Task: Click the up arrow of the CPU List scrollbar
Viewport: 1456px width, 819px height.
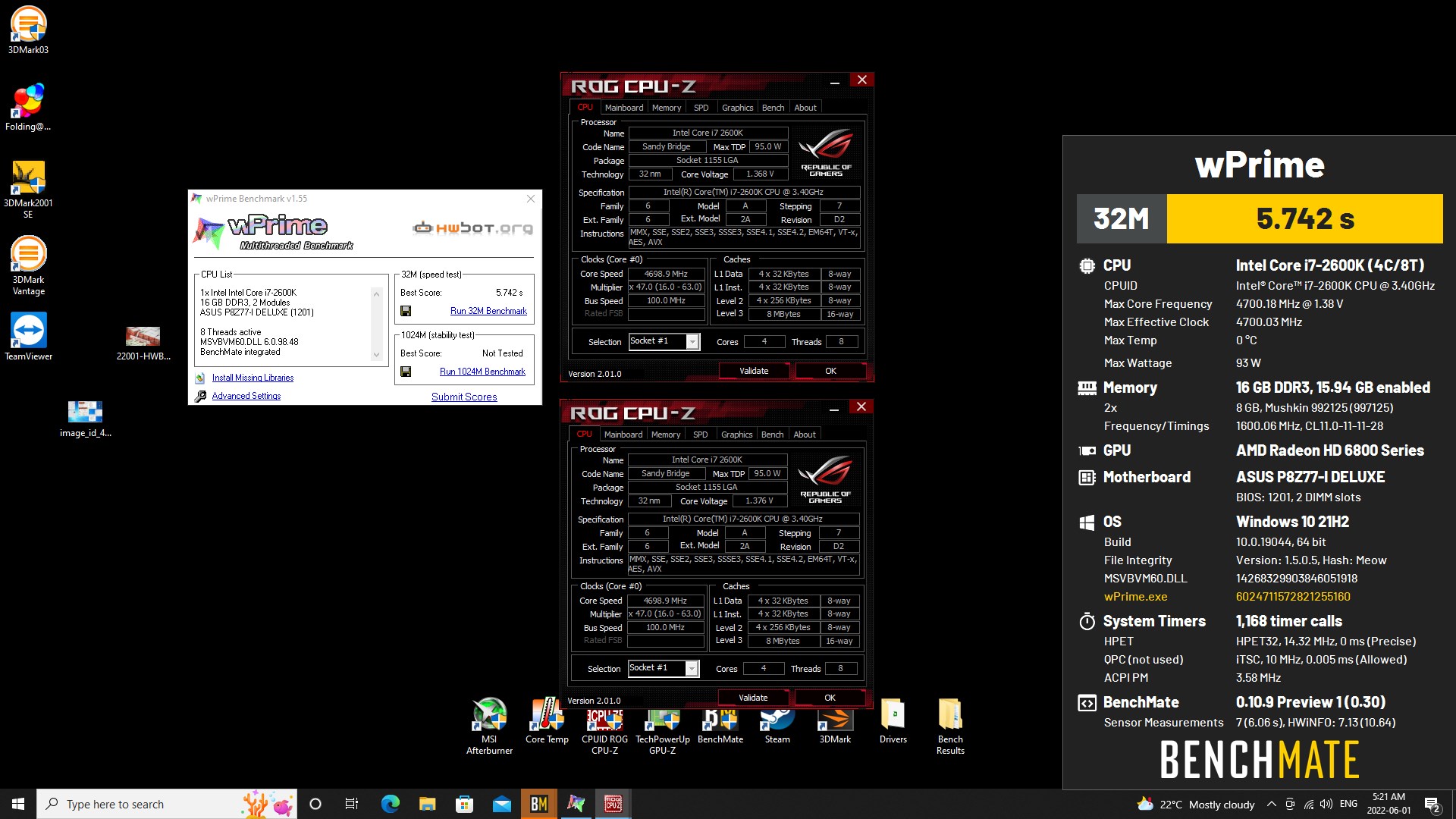Action: click(376, 293)
